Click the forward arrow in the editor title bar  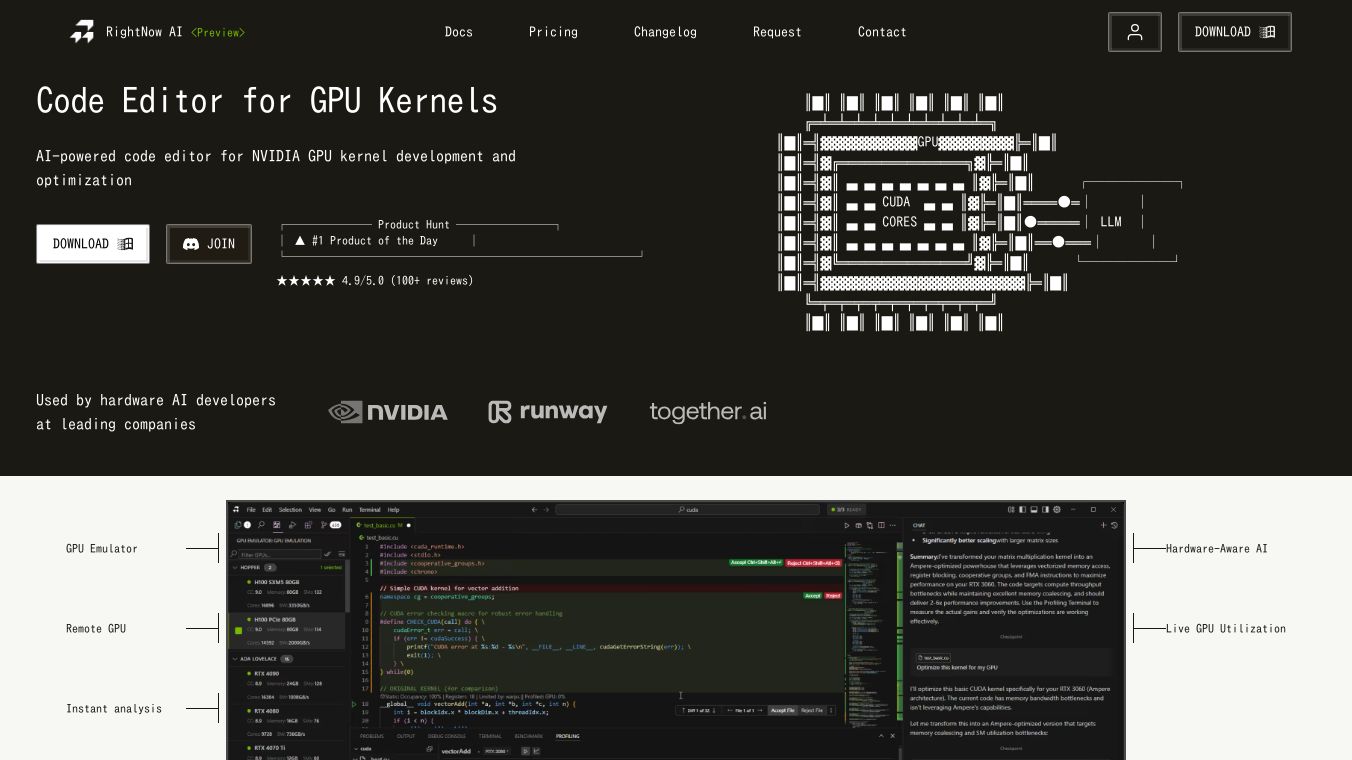546,510
